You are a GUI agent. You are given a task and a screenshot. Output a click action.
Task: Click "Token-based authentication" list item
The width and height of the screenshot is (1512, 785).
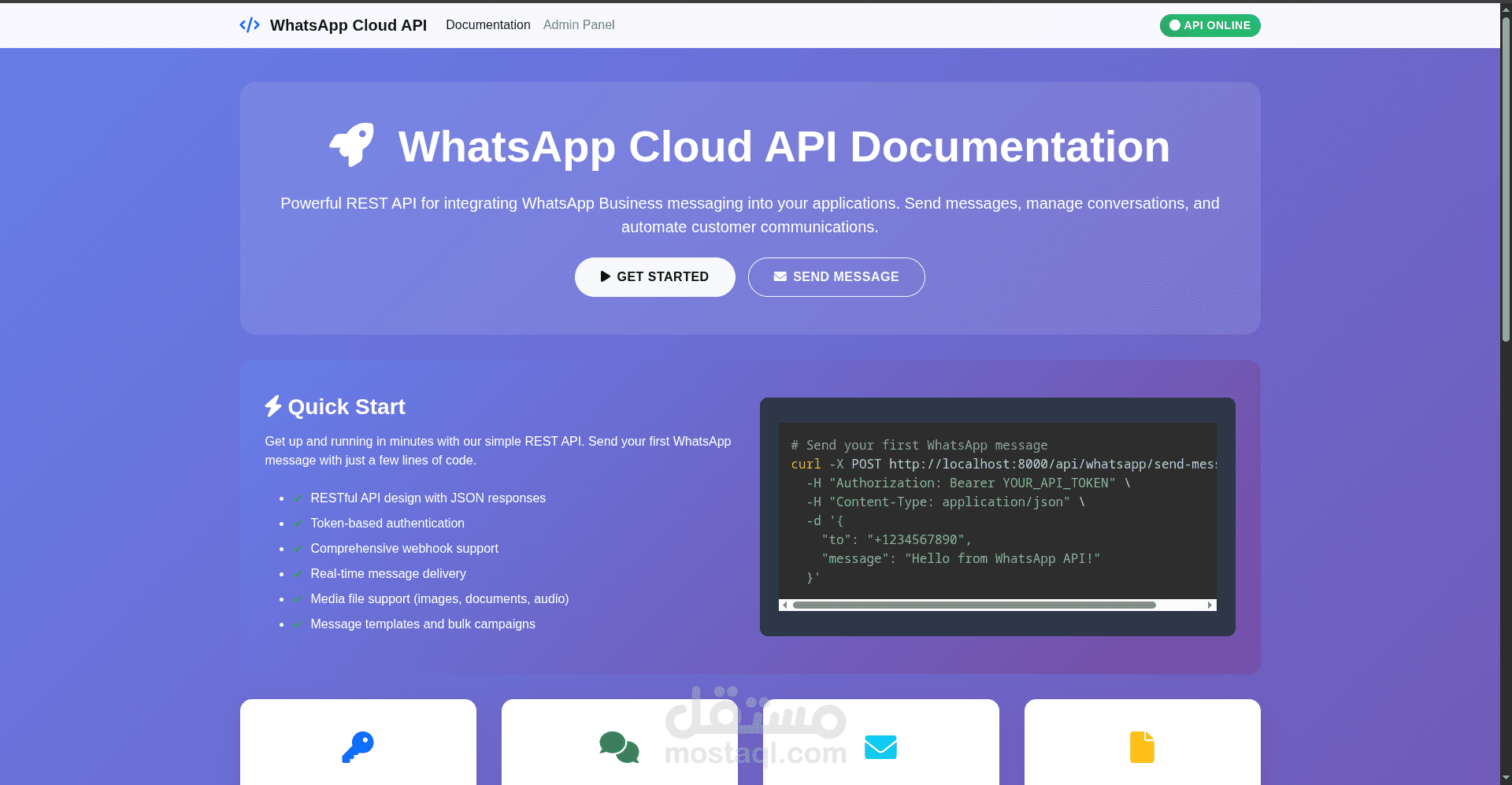pos(387,524)
